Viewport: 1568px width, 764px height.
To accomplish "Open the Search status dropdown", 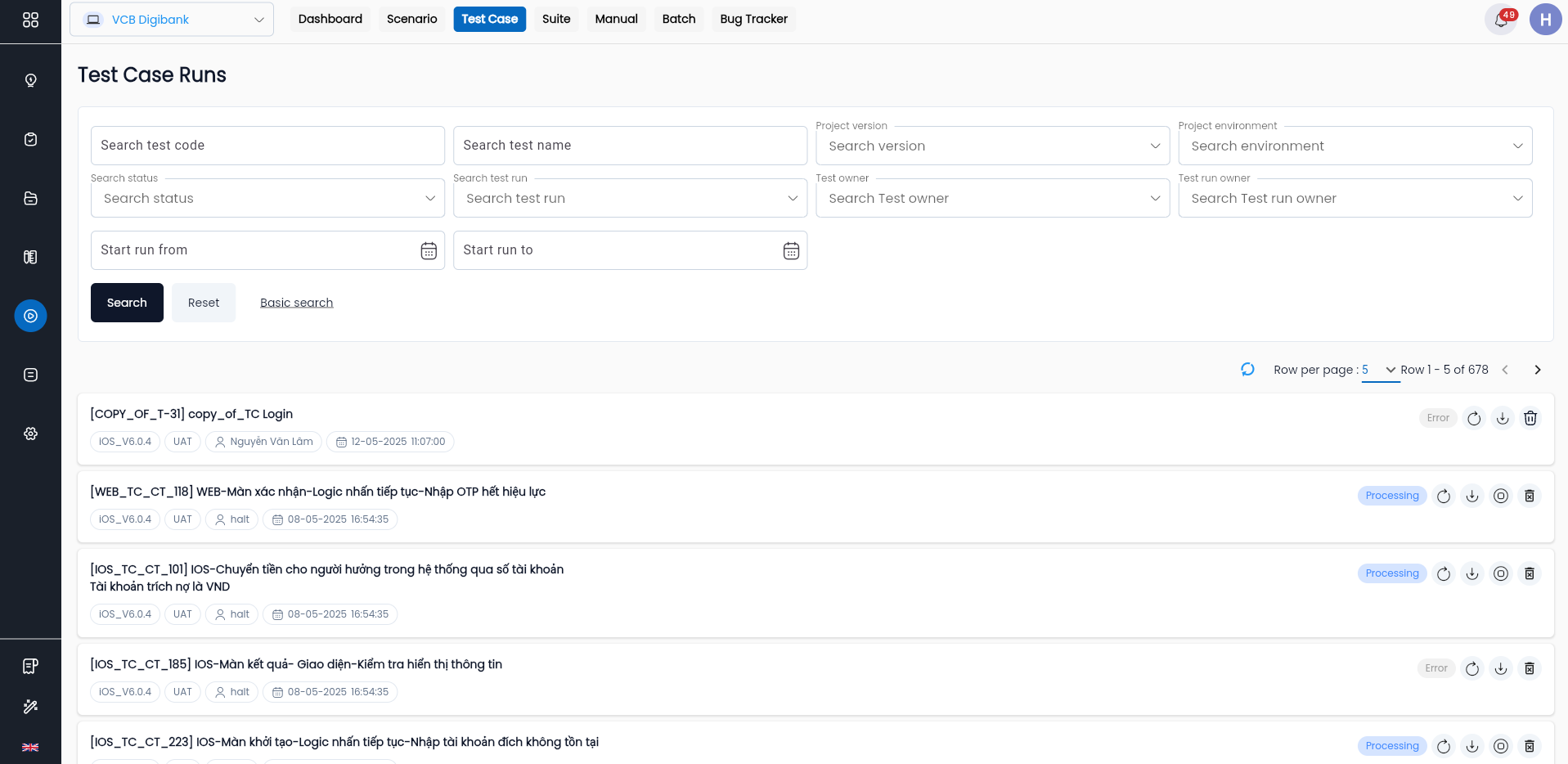I will [x=267, y=198].
